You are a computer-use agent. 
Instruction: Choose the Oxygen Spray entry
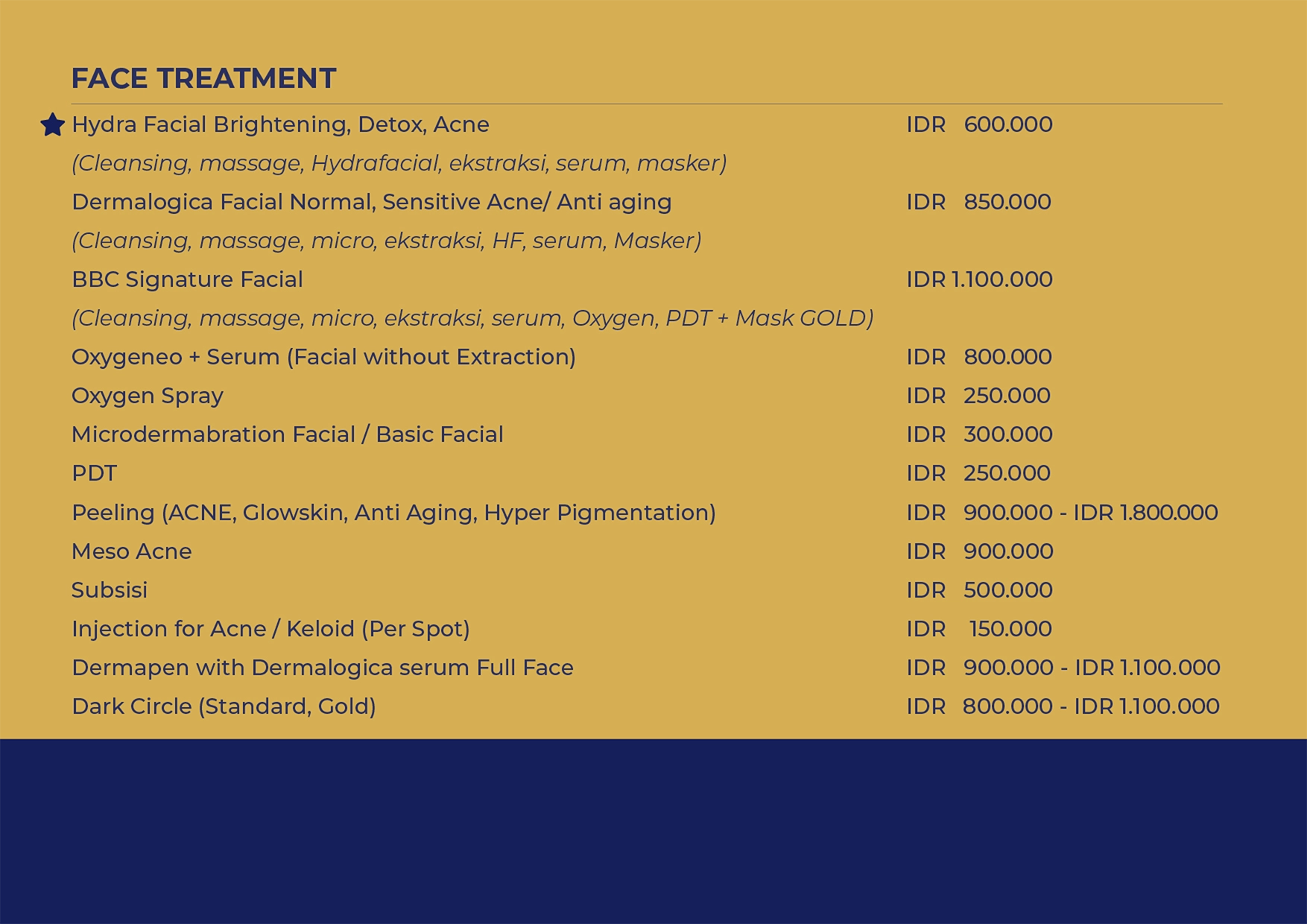click(x=147, y=396)
